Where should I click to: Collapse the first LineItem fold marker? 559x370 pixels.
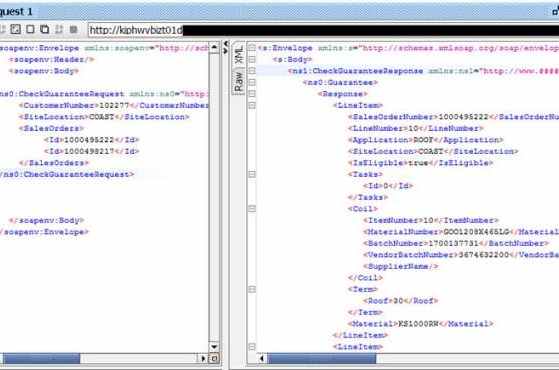pyautogui.click(x=252, y=105)
